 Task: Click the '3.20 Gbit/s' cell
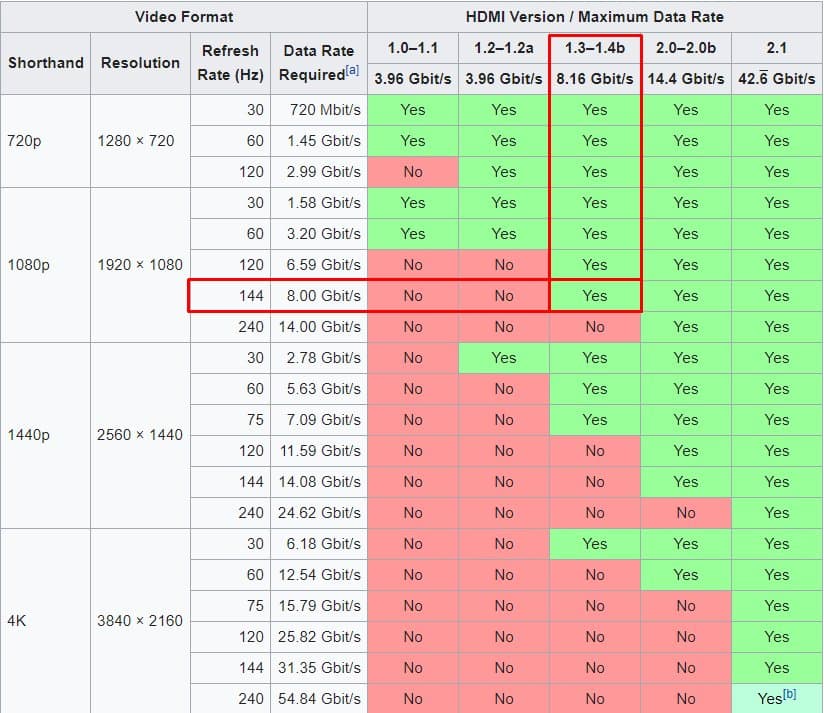coord(319,234)
